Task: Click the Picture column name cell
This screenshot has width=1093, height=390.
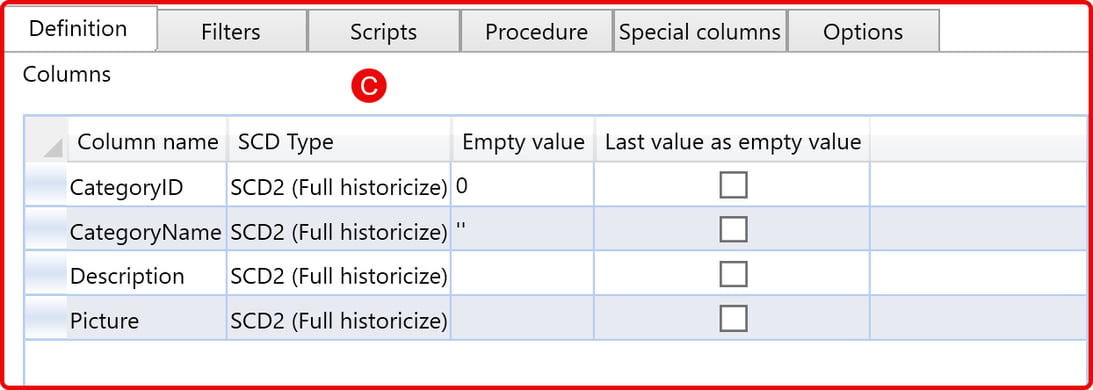Action: 147,318
